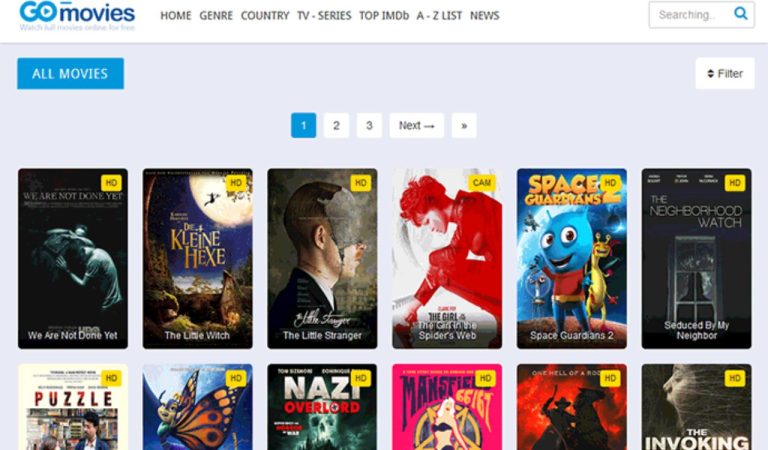Go to pagination page 2
This screenshot has width=768, height=450.
pyautogui.click(x=336, y=125)
